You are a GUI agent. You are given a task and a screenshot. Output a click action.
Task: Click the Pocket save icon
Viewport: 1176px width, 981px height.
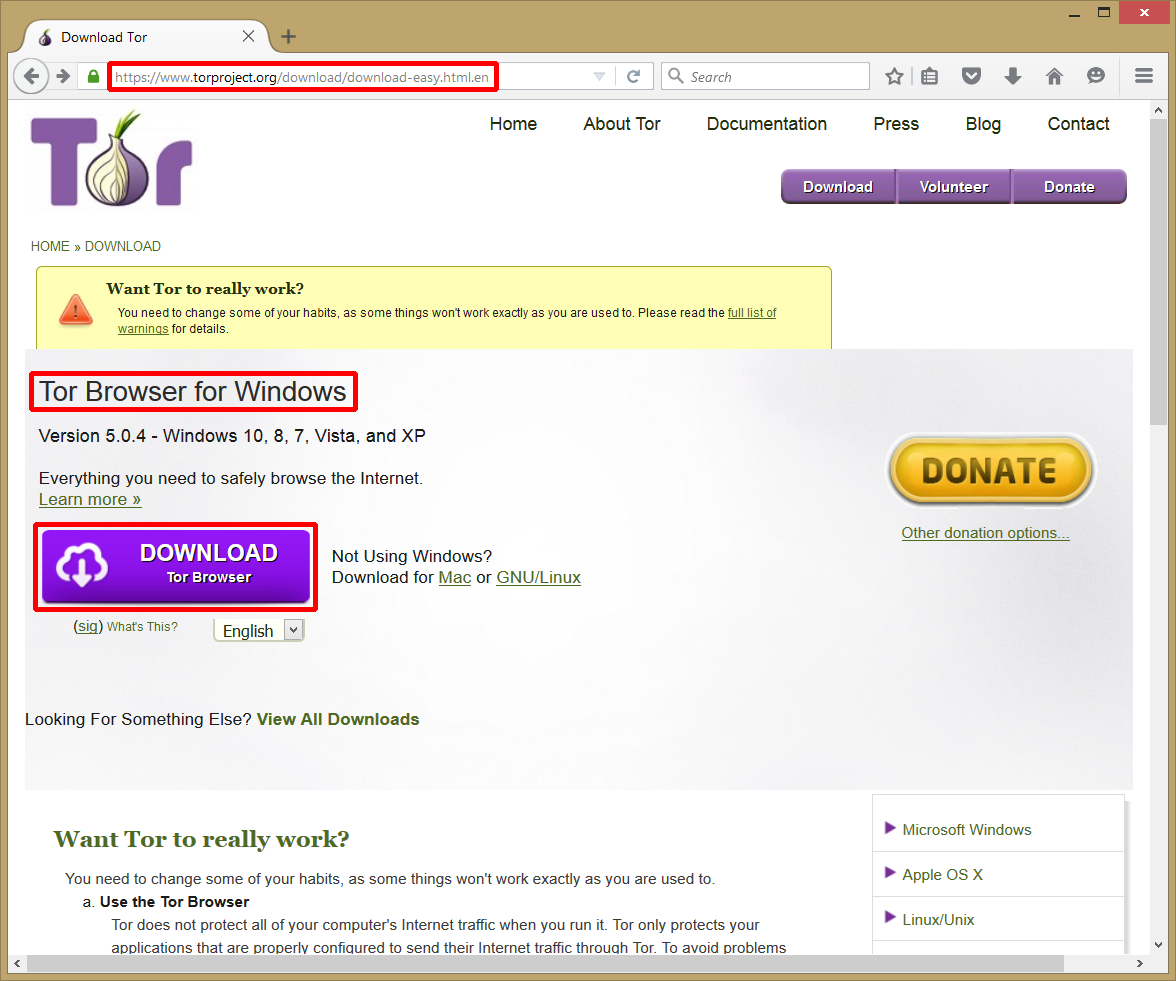[970, 76]
